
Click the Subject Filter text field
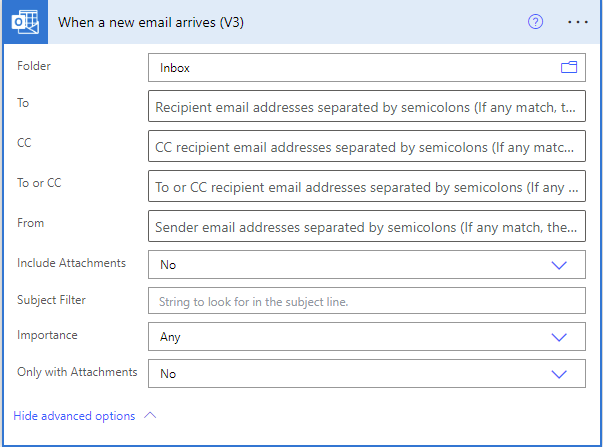coord(366,301)
